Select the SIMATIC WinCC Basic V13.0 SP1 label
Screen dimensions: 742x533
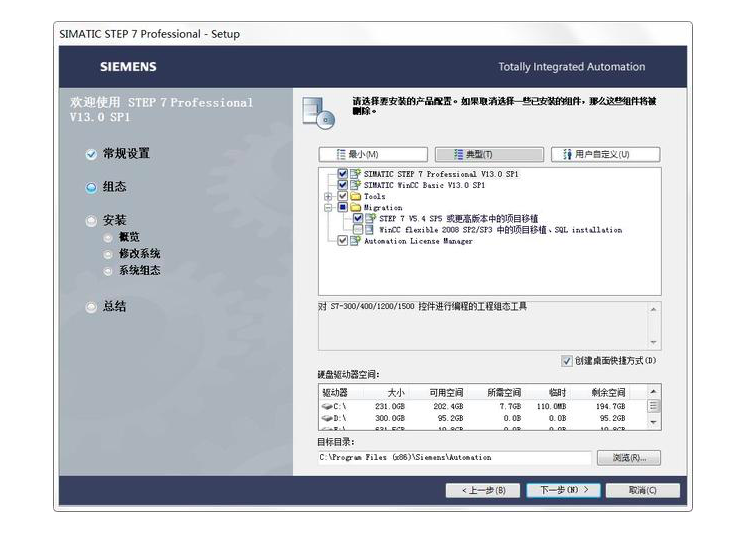[x=424, y=185]
